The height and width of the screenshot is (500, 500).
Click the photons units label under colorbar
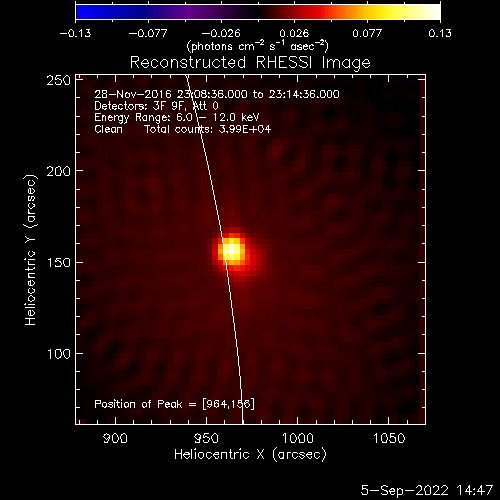coord(257,46)
